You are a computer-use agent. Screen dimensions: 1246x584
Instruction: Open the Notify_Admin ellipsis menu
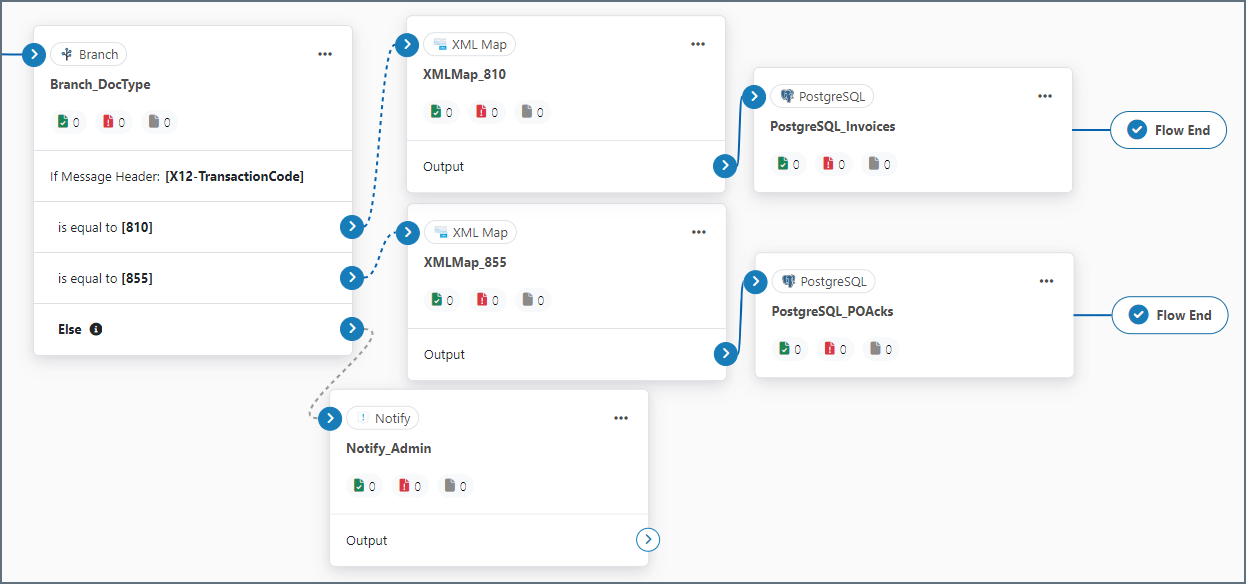(x=621, y=418)
